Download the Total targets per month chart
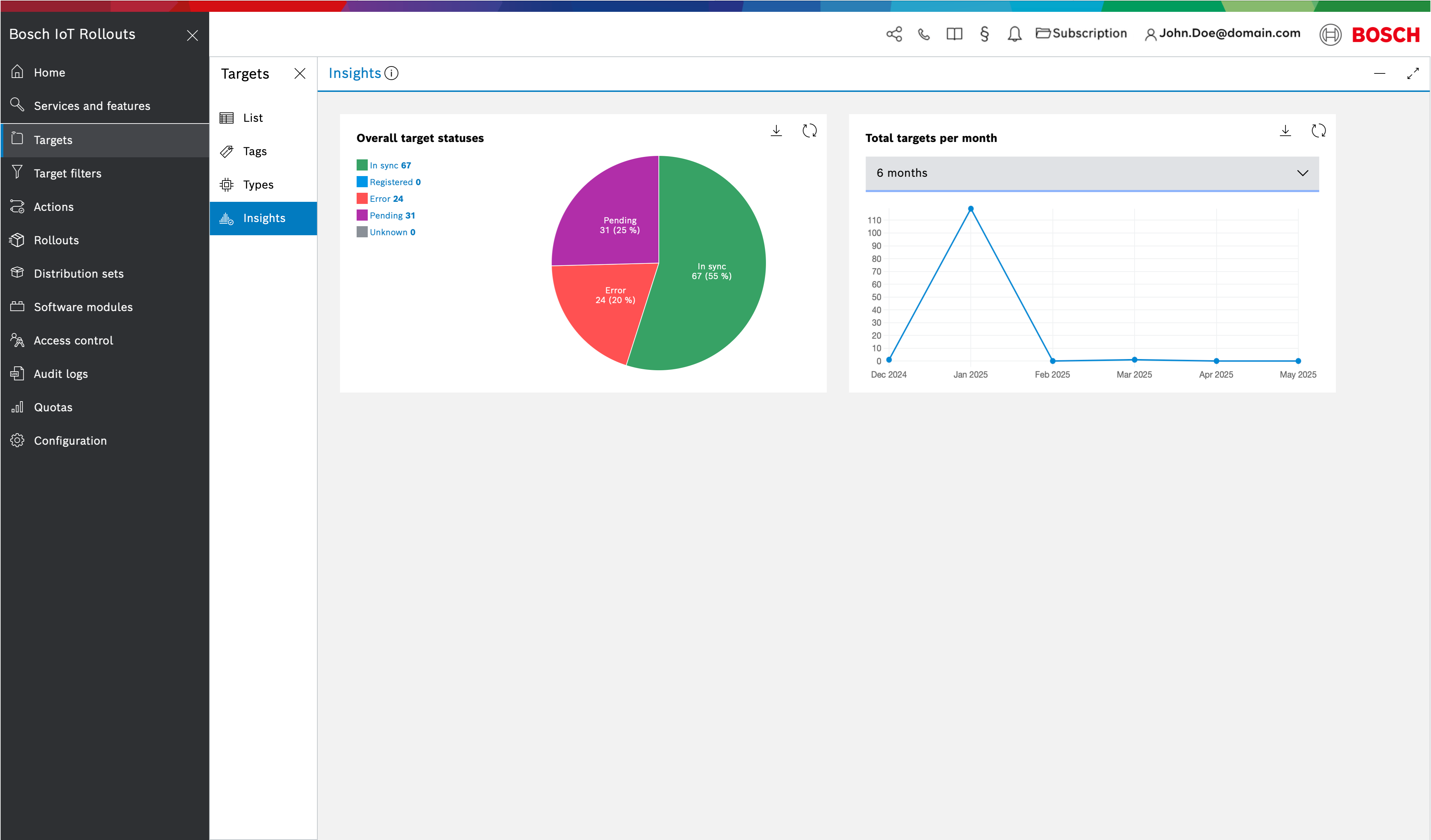The width and height of the screenshot is (1431, 840). [1285, 130]
